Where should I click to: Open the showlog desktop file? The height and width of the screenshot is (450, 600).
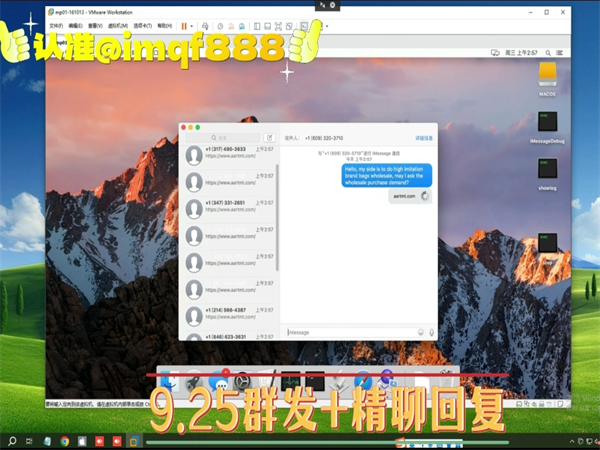click(x=547, y=170)
